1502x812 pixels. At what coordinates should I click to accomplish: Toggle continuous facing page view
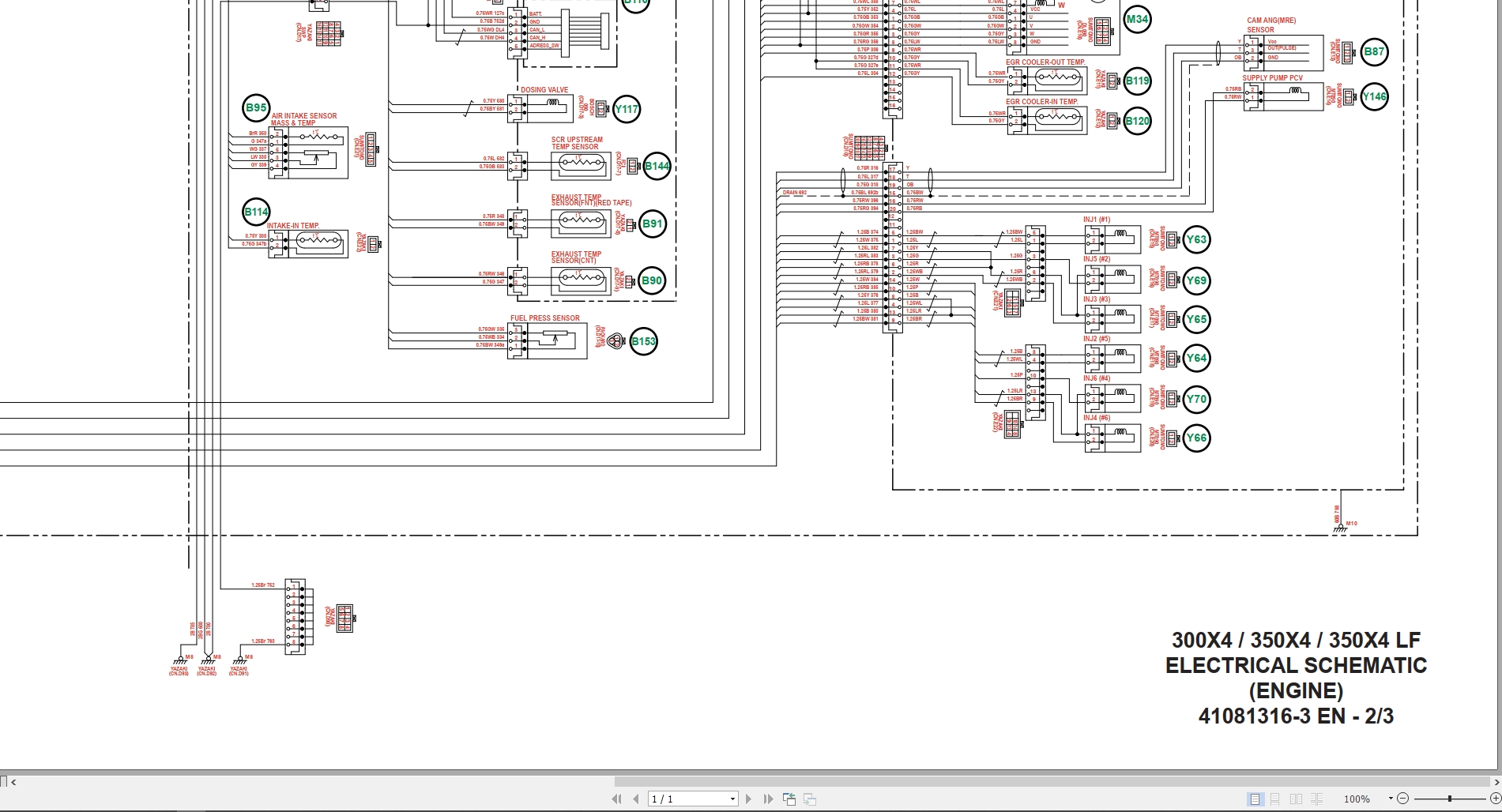(1316, 799)
